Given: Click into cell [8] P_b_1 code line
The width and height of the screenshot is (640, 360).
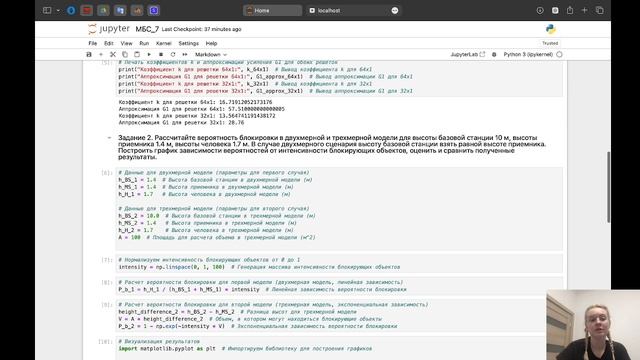Looking at the screenshot, I should tap(262, 289).
